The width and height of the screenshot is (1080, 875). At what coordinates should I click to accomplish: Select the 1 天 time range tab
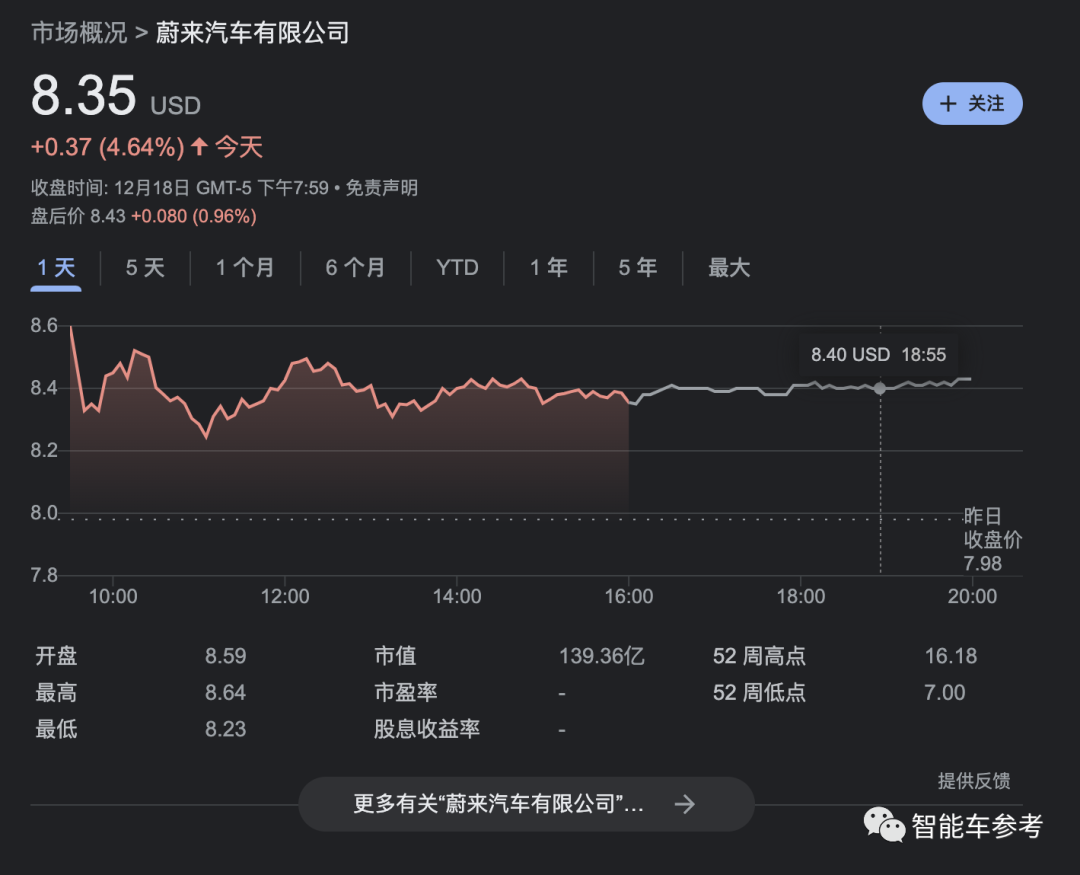point(56,268)
